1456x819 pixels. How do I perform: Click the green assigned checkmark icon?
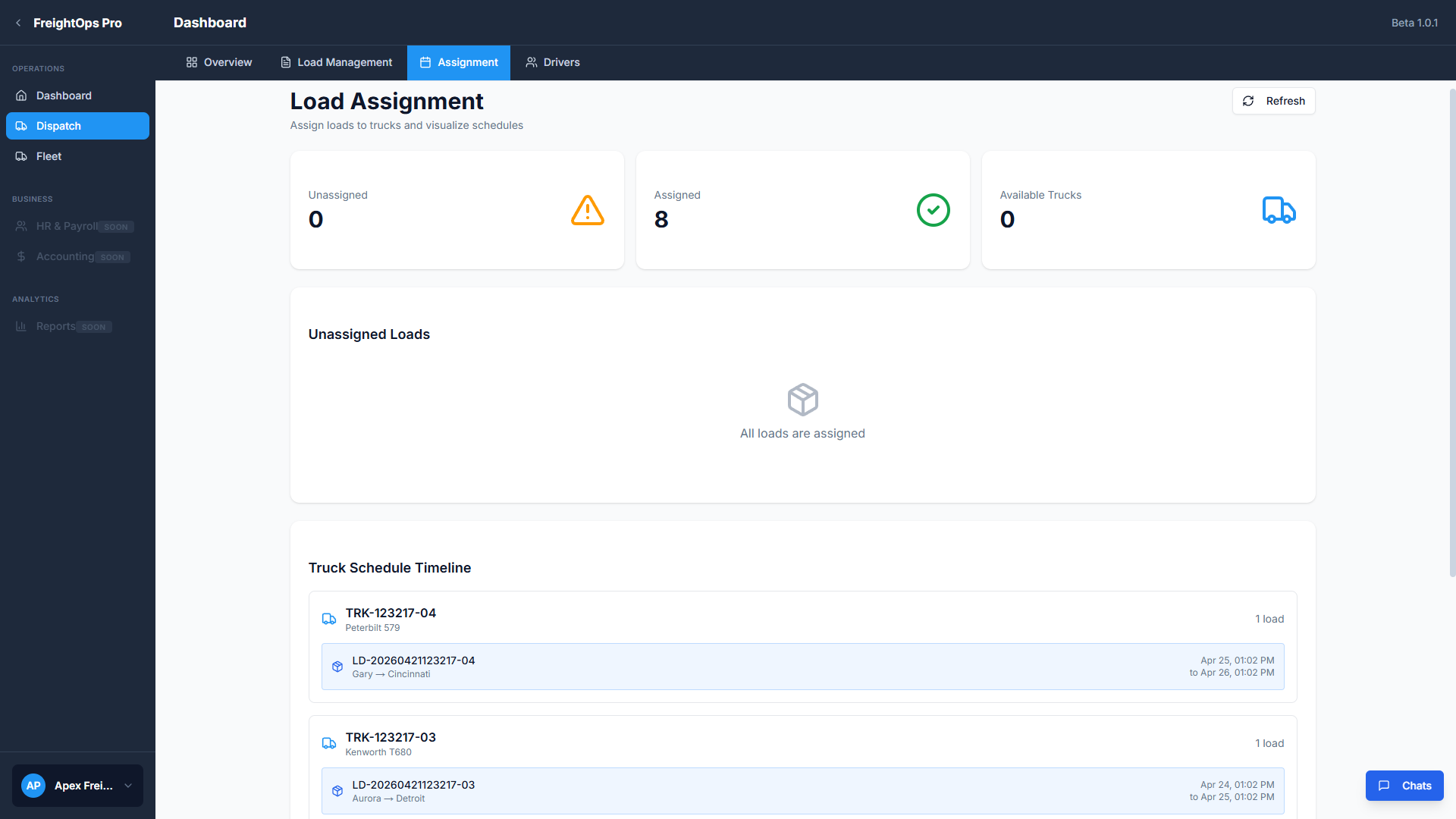tap(933, 210)
